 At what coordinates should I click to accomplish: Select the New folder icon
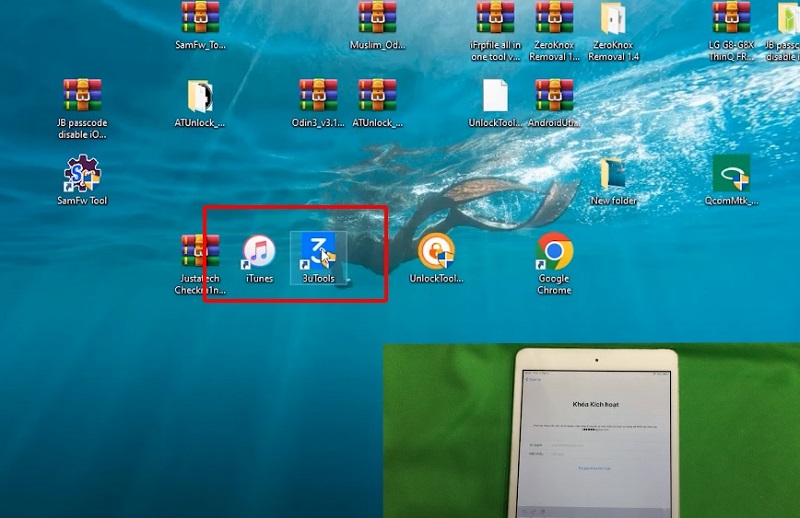(613, 174)
